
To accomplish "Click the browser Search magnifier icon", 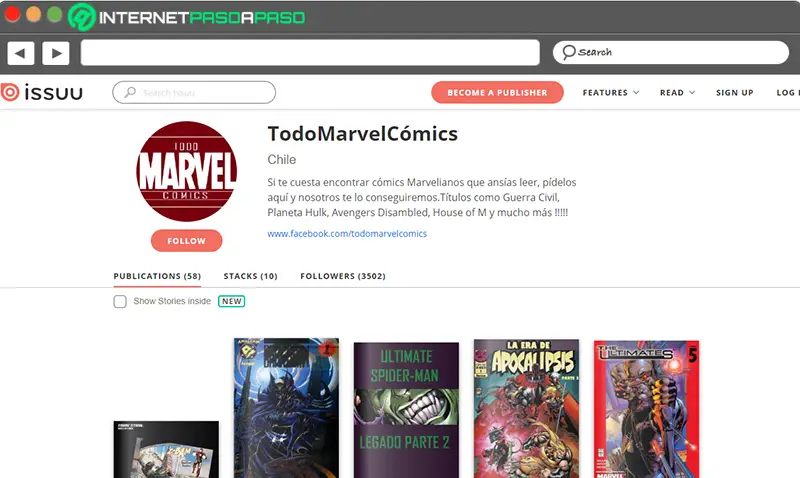I will pos(569,52).
